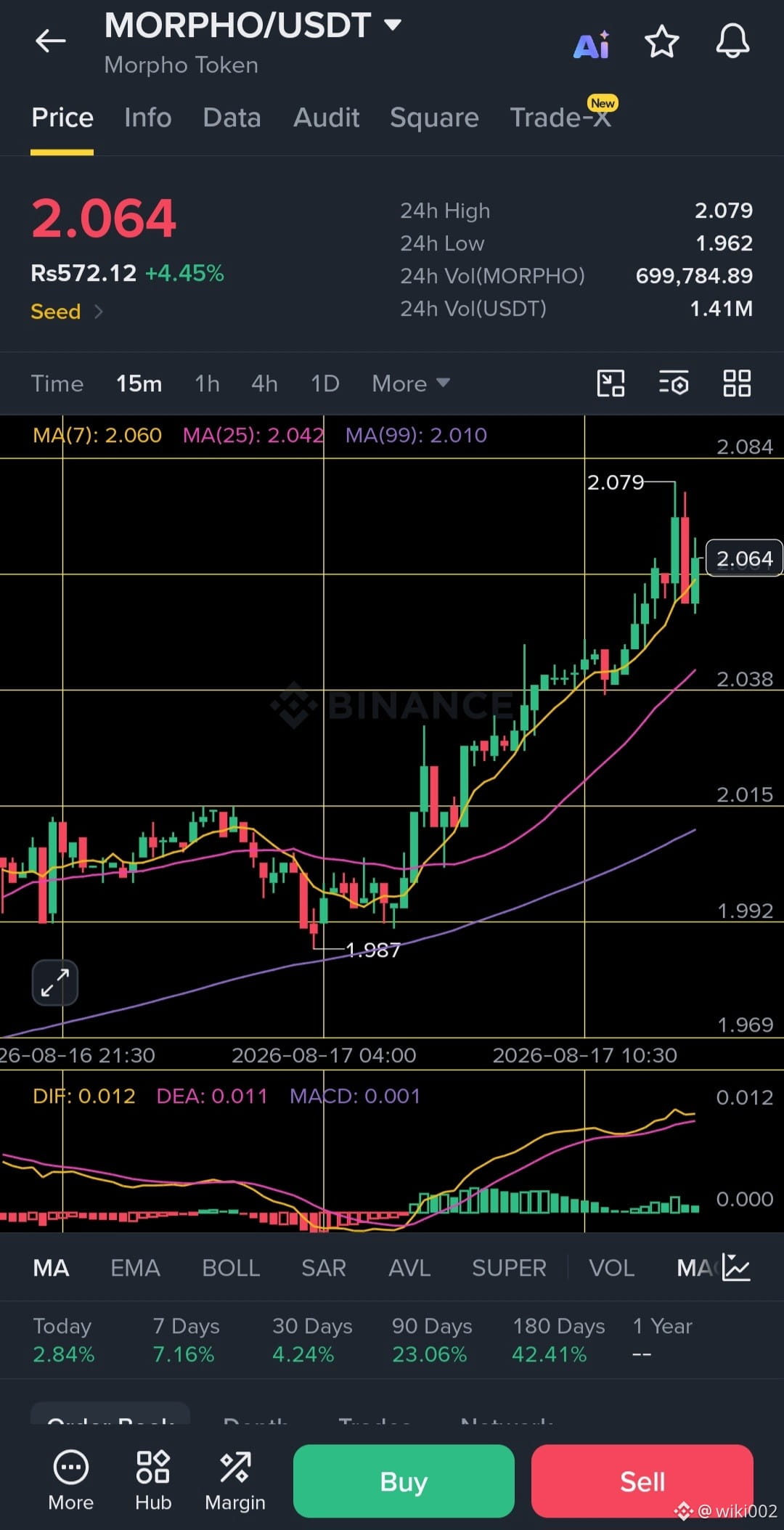Open the Seed tag chevron
Viewport: 784px width, 1530px height.
[x=99, y=312]
